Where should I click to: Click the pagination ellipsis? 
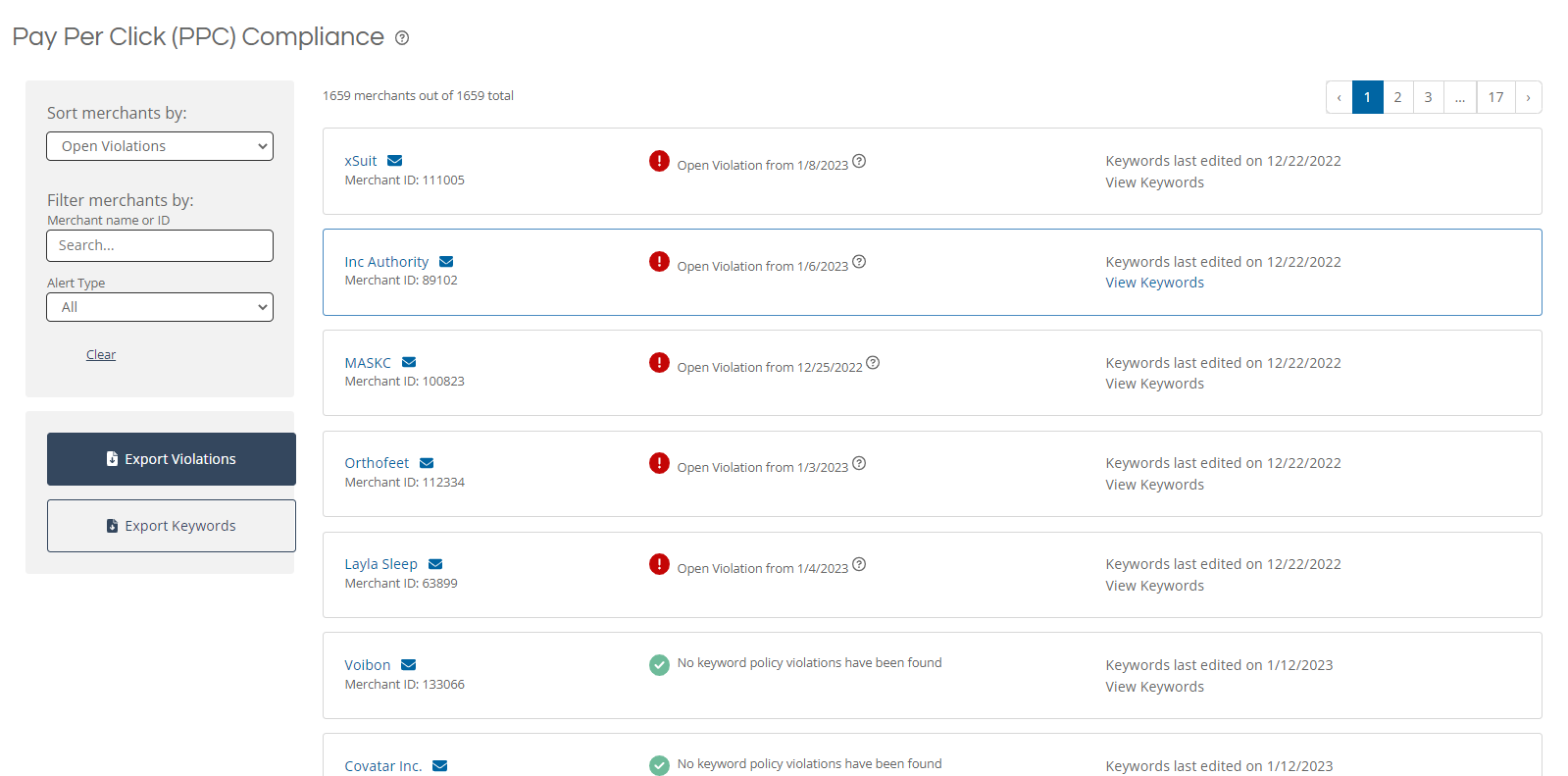1460,97
